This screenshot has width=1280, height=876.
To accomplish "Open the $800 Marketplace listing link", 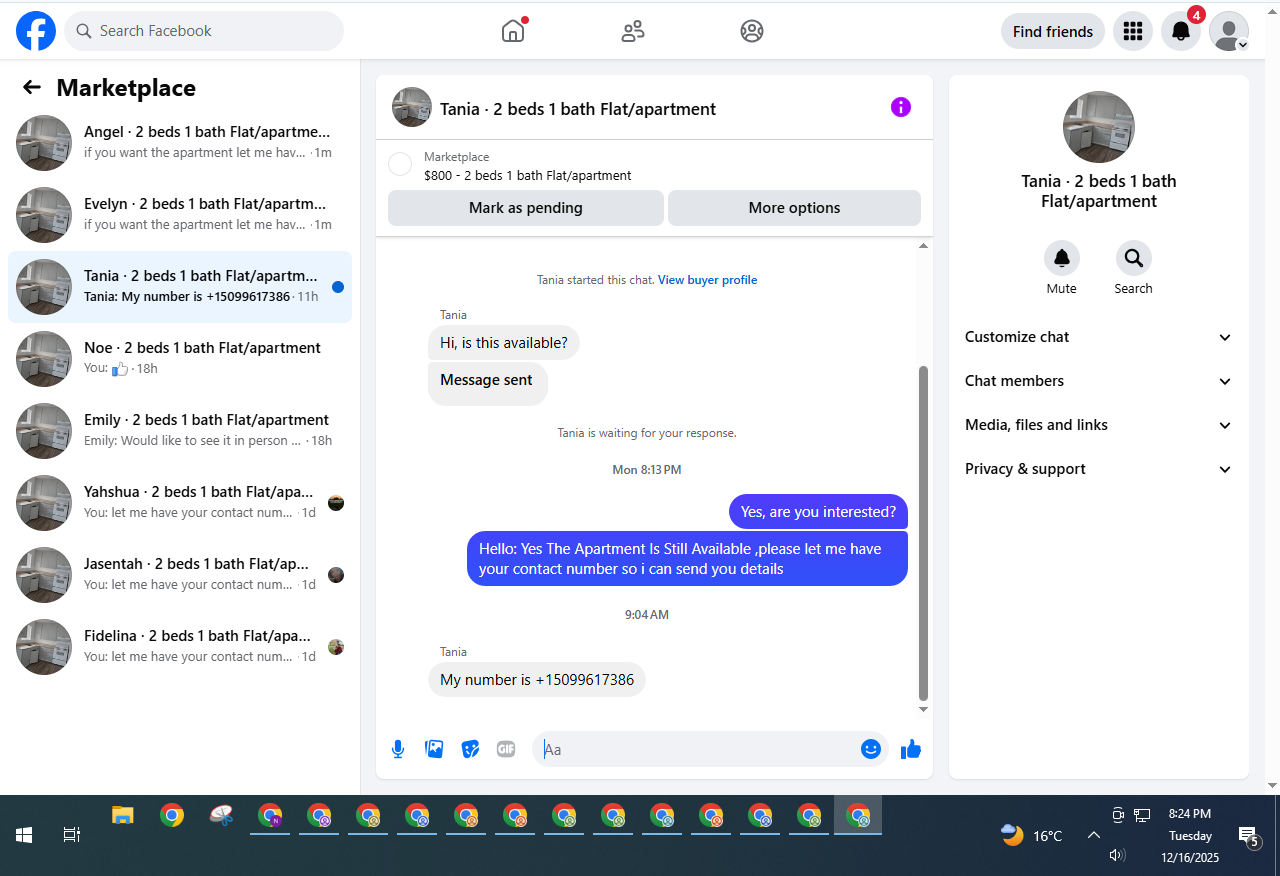I will tap(528, 175).
